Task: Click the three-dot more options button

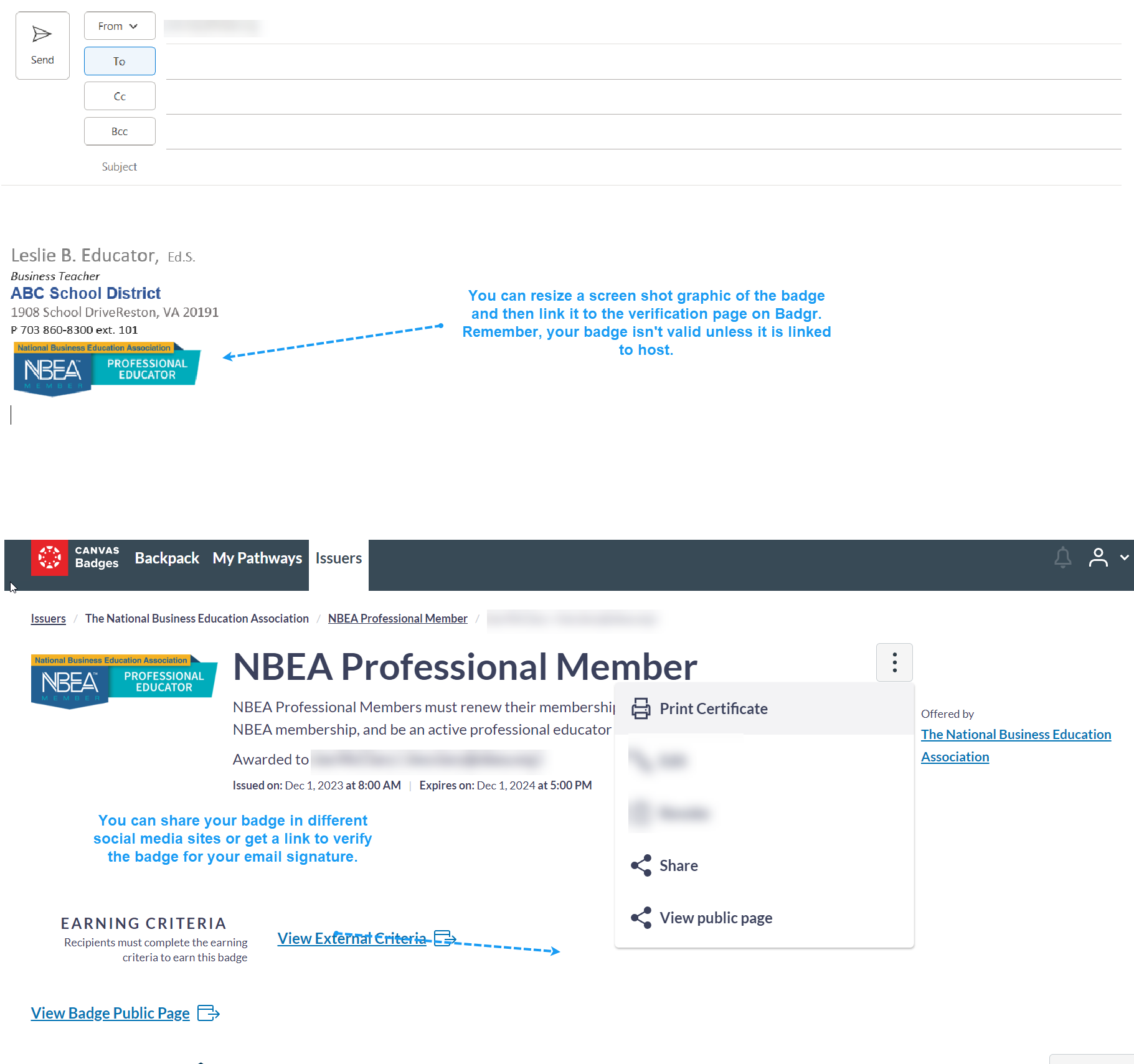Action: [894, 662]
